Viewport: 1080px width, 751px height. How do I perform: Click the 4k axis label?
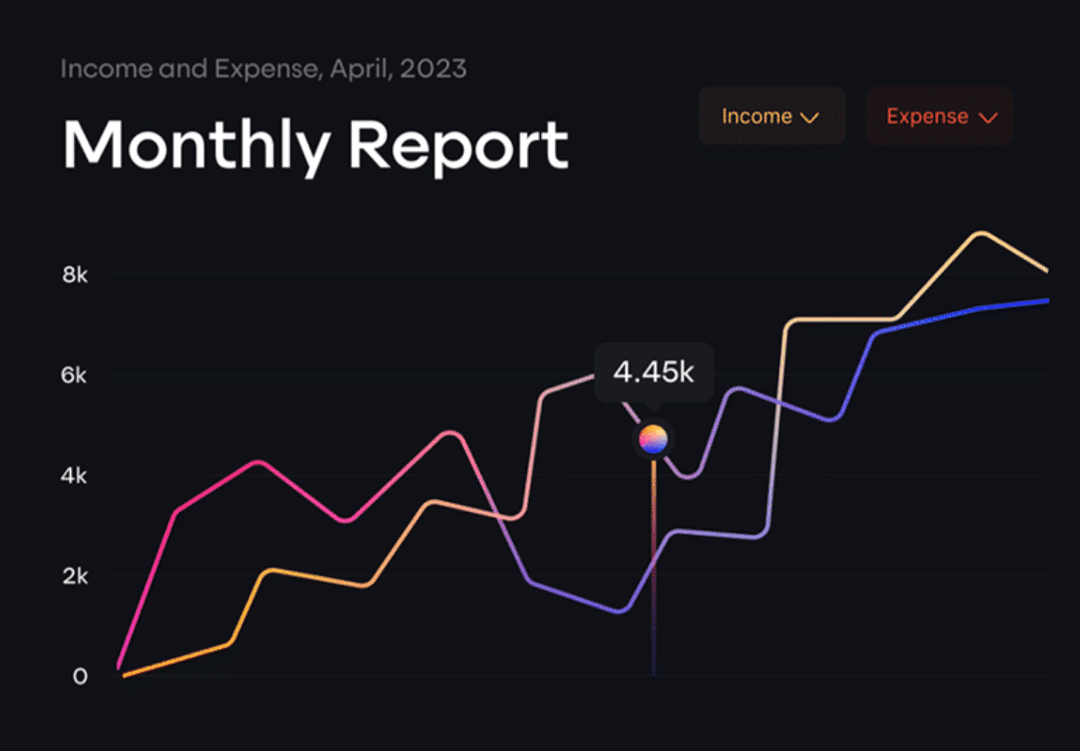click(x=74, y=475)
